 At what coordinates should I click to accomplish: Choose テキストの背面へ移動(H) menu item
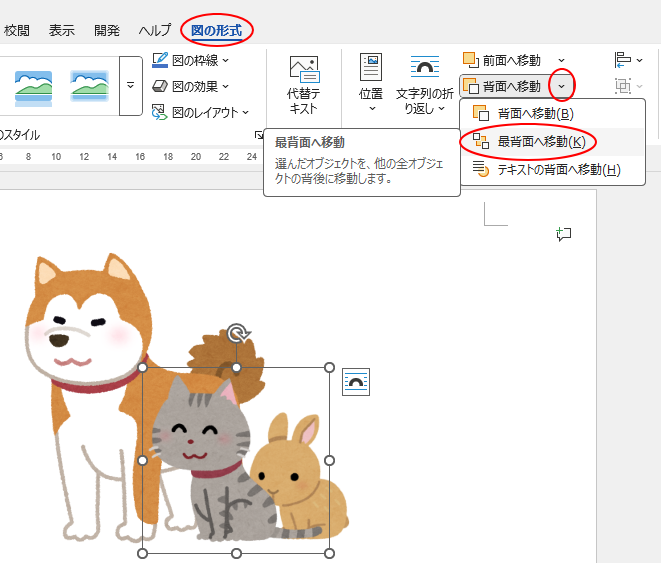tap(553, 170)
